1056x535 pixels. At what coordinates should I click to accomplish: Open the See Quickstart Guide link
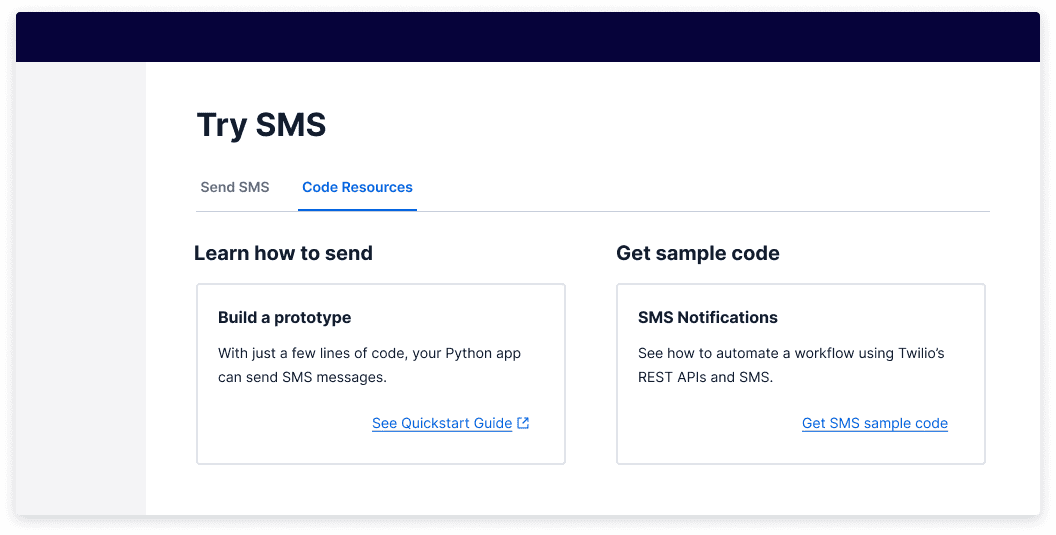(x=441, y=423)
